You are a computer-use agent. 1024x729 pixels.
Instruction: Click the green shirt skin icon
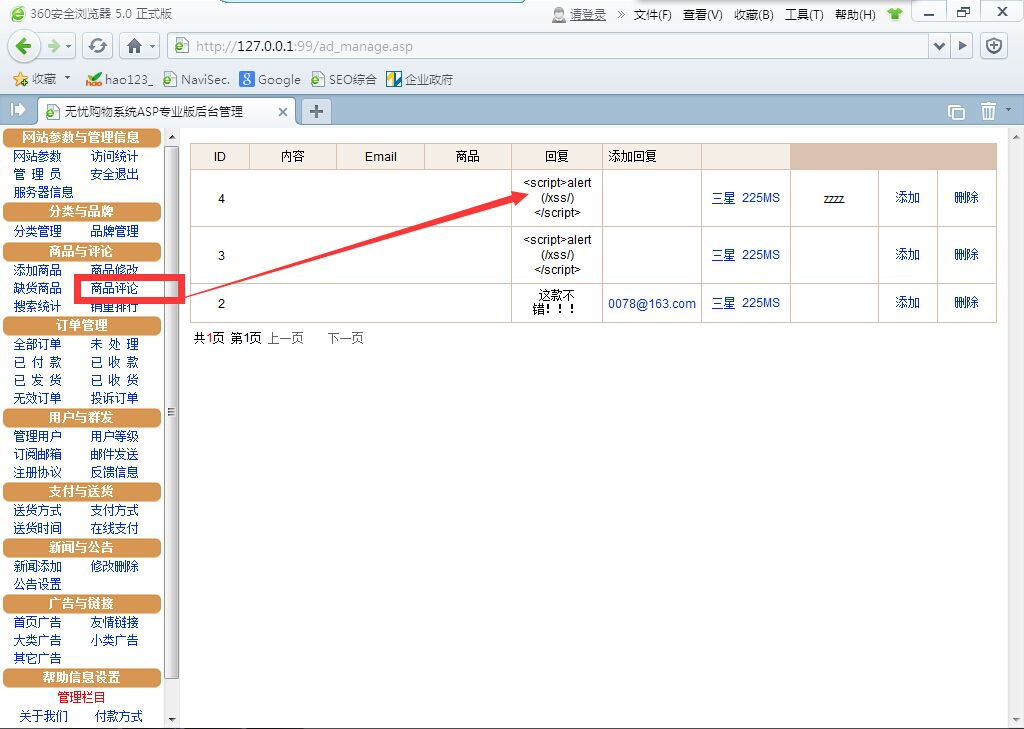[x=895, y=14]
